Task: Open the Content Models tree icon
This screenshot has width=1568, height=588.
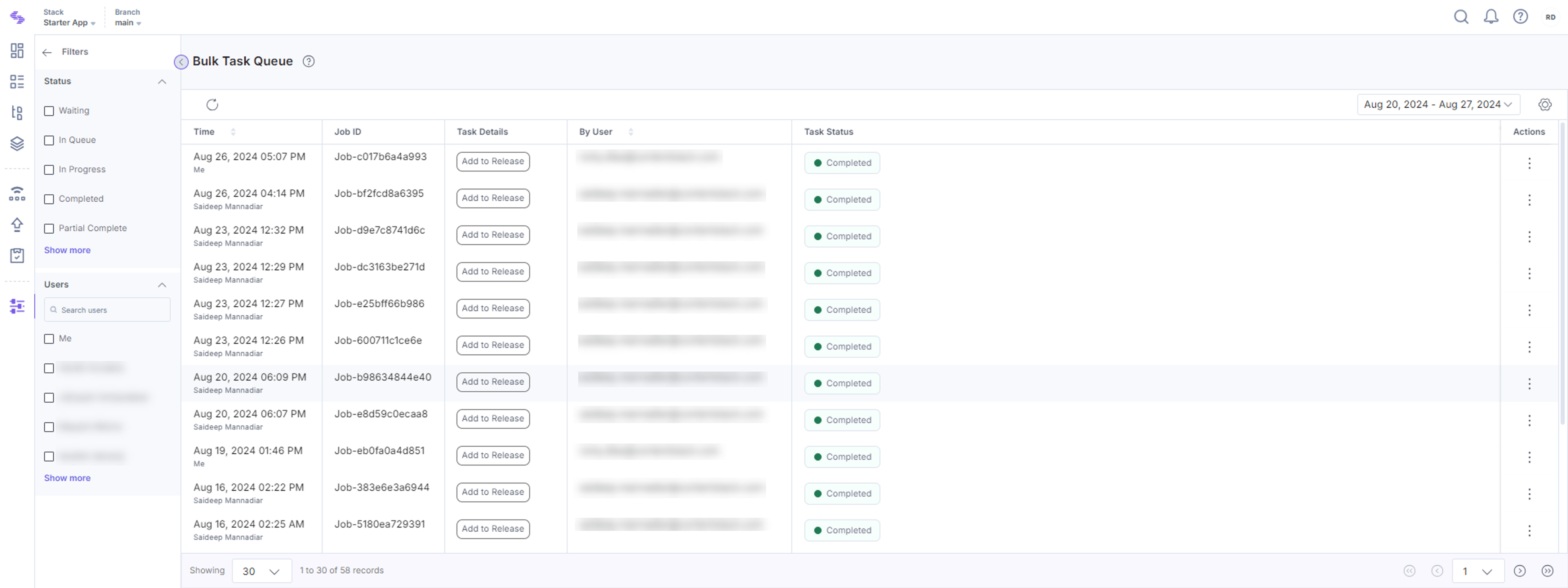Action: click(17, 113)
